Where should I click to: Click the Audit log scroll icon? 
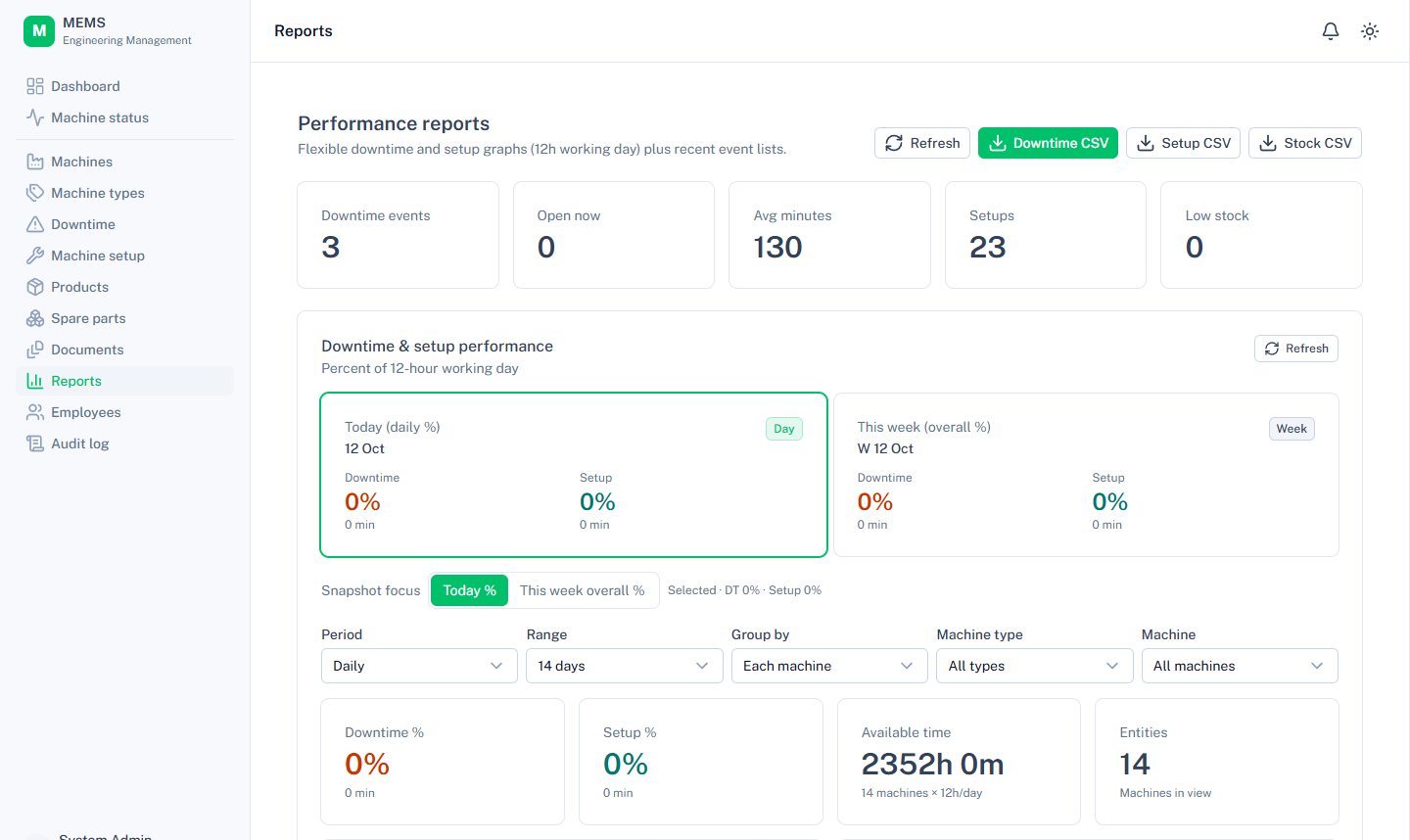coord(35,443)
